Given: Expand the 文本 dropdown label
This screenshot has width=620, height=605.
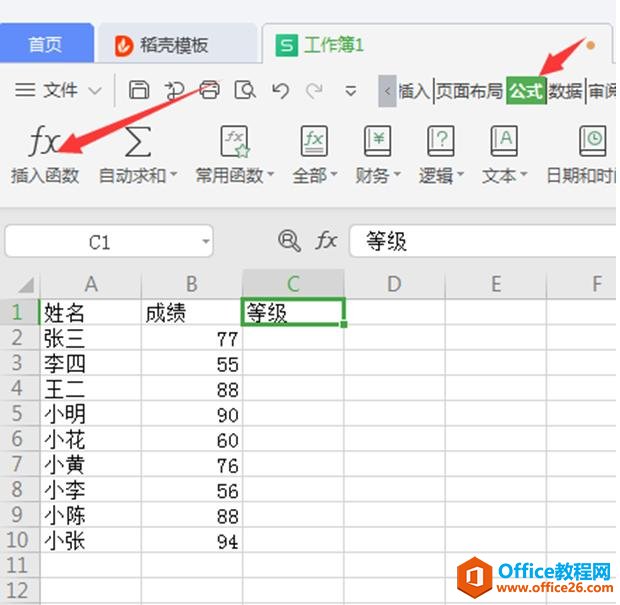Looking at the screenshot, I should (505, 176).
